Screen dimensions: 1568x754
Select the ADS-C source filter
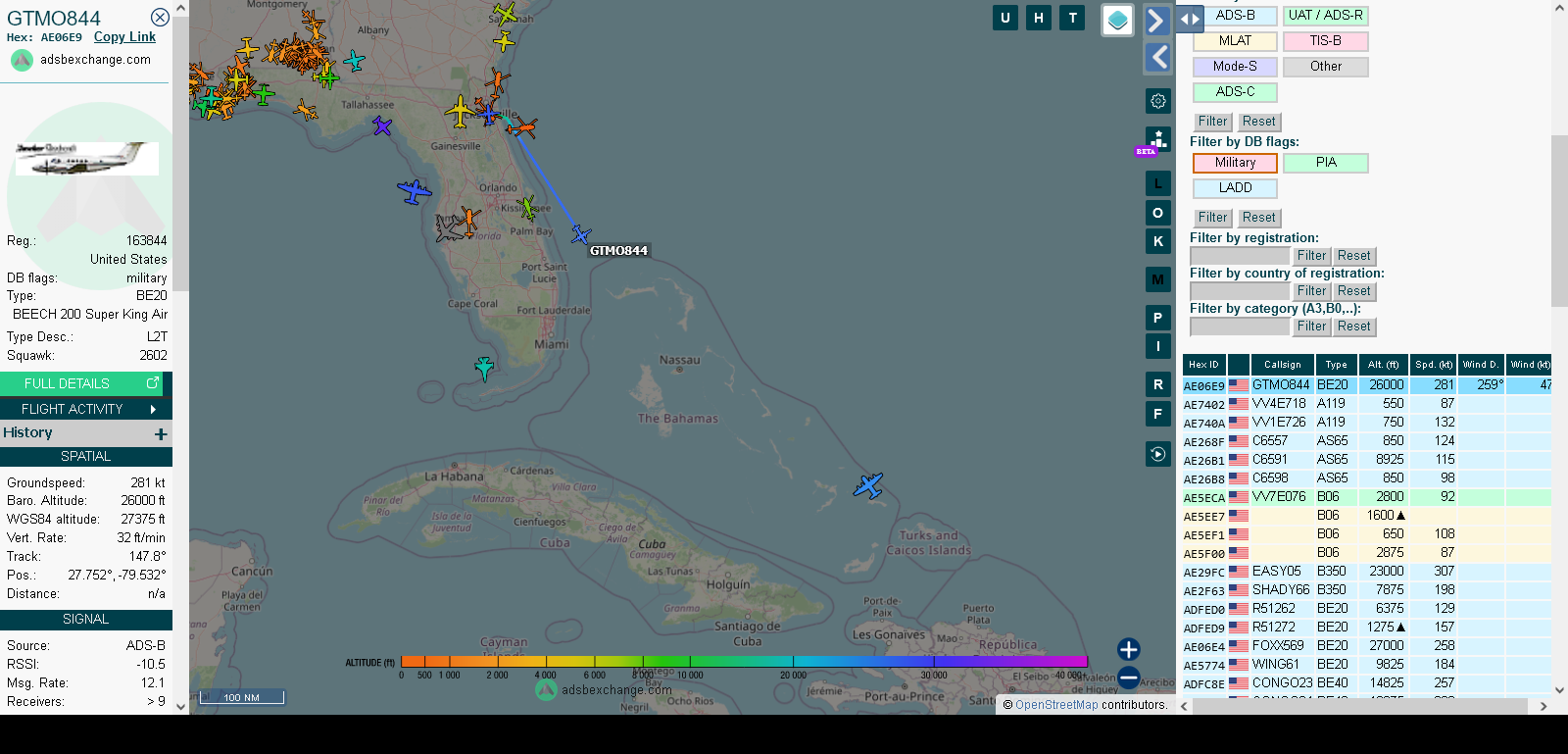tap(1235, 92)
